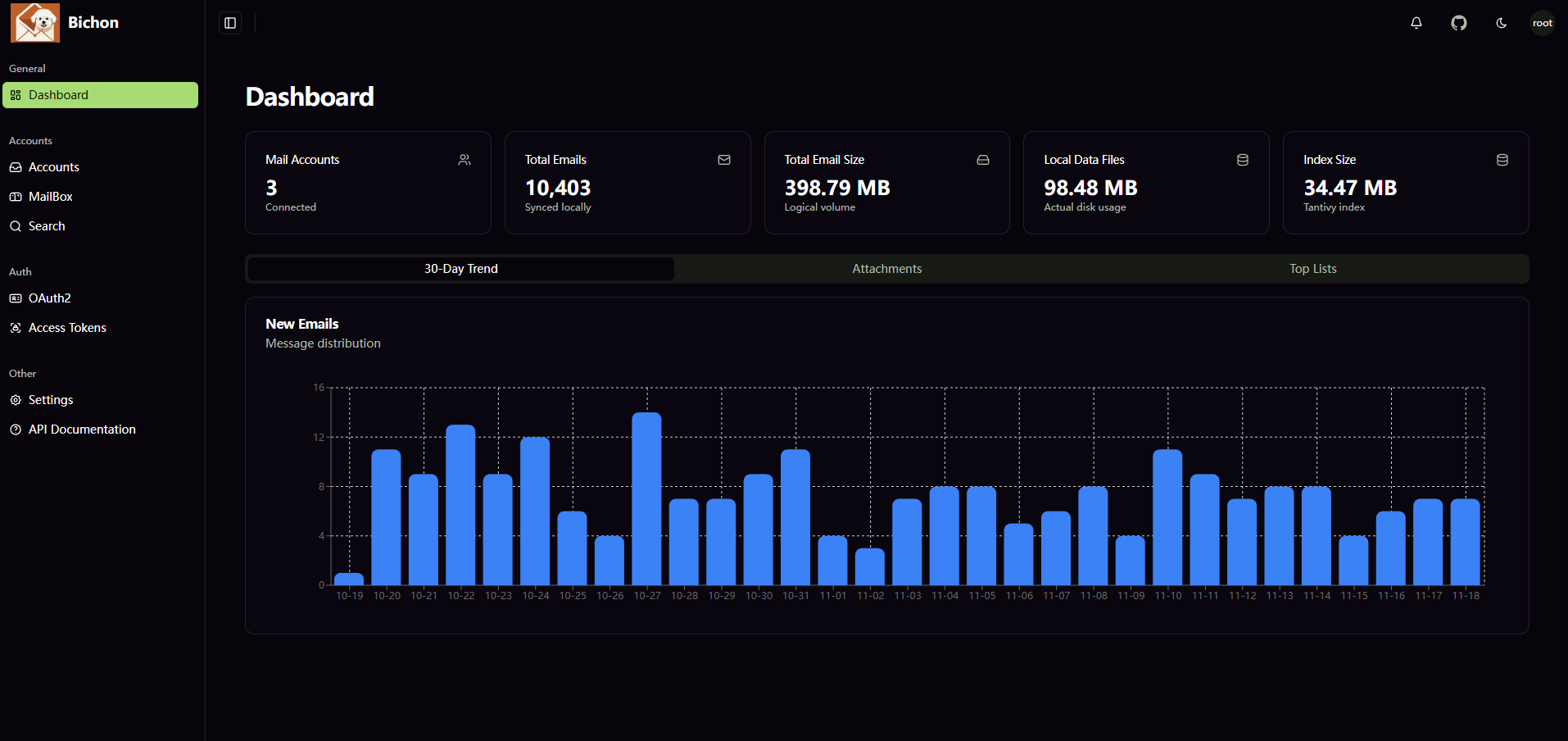The height and width of the screenshot is (741, 1568).
Task: Click the Bichon dog logo icon
Action: [x=34, y=22]
